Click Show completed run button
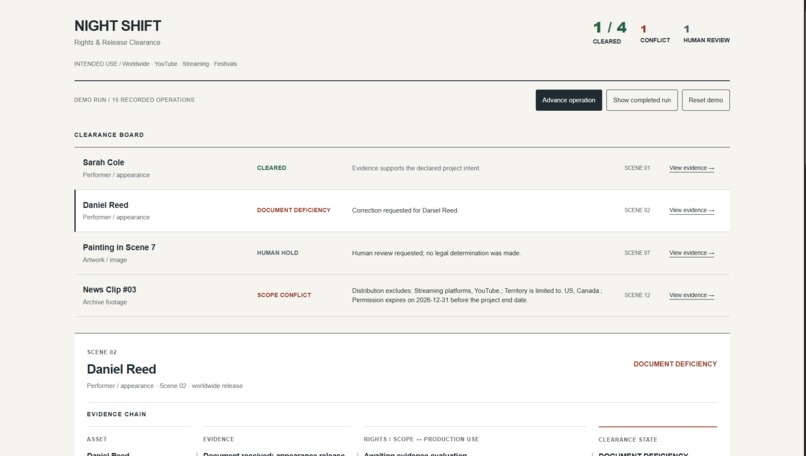This screenshot has height=456, width=806. pyautogui.click(x=642, y=100)
